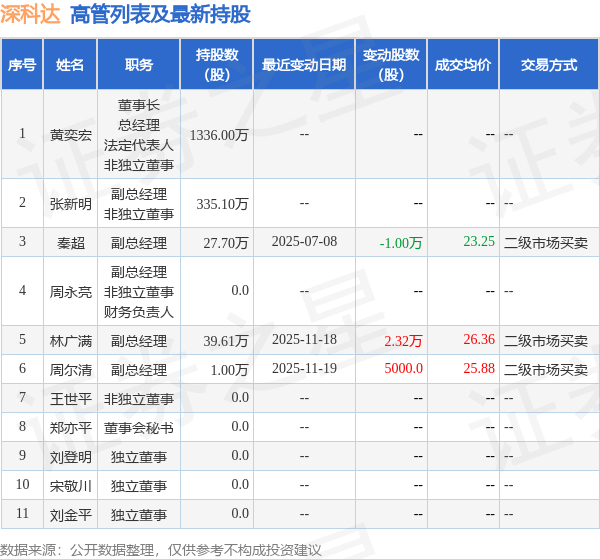Click the red change value 5000.0

coord(403,368)
